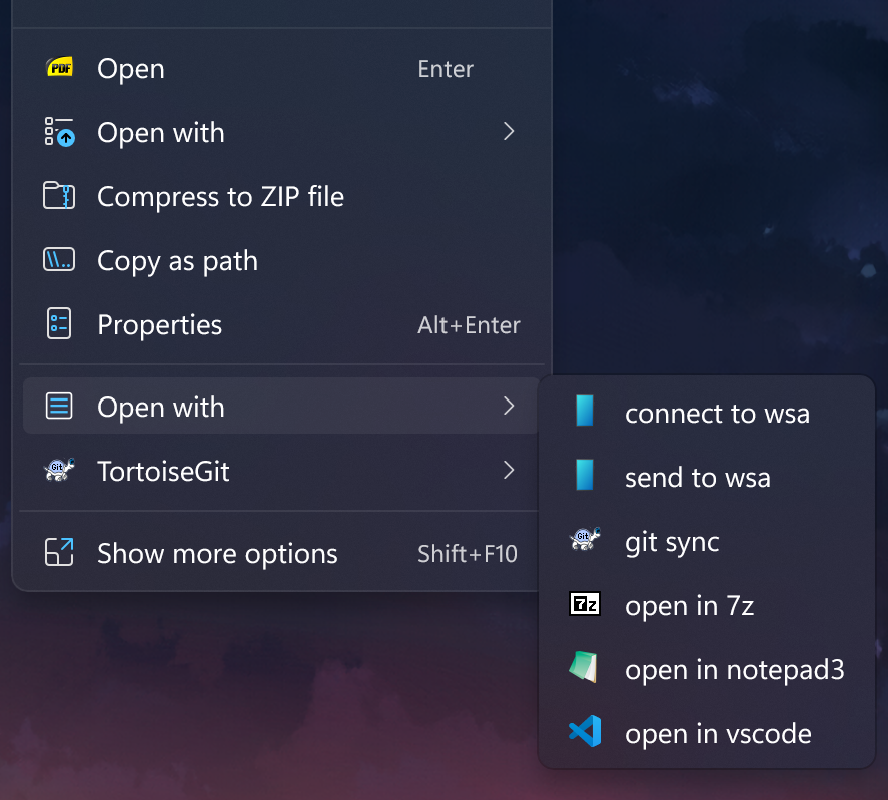Viewport: 888px width, 800px height.
Task: Click the Properties list icon
Action: [x=59, y=324]
